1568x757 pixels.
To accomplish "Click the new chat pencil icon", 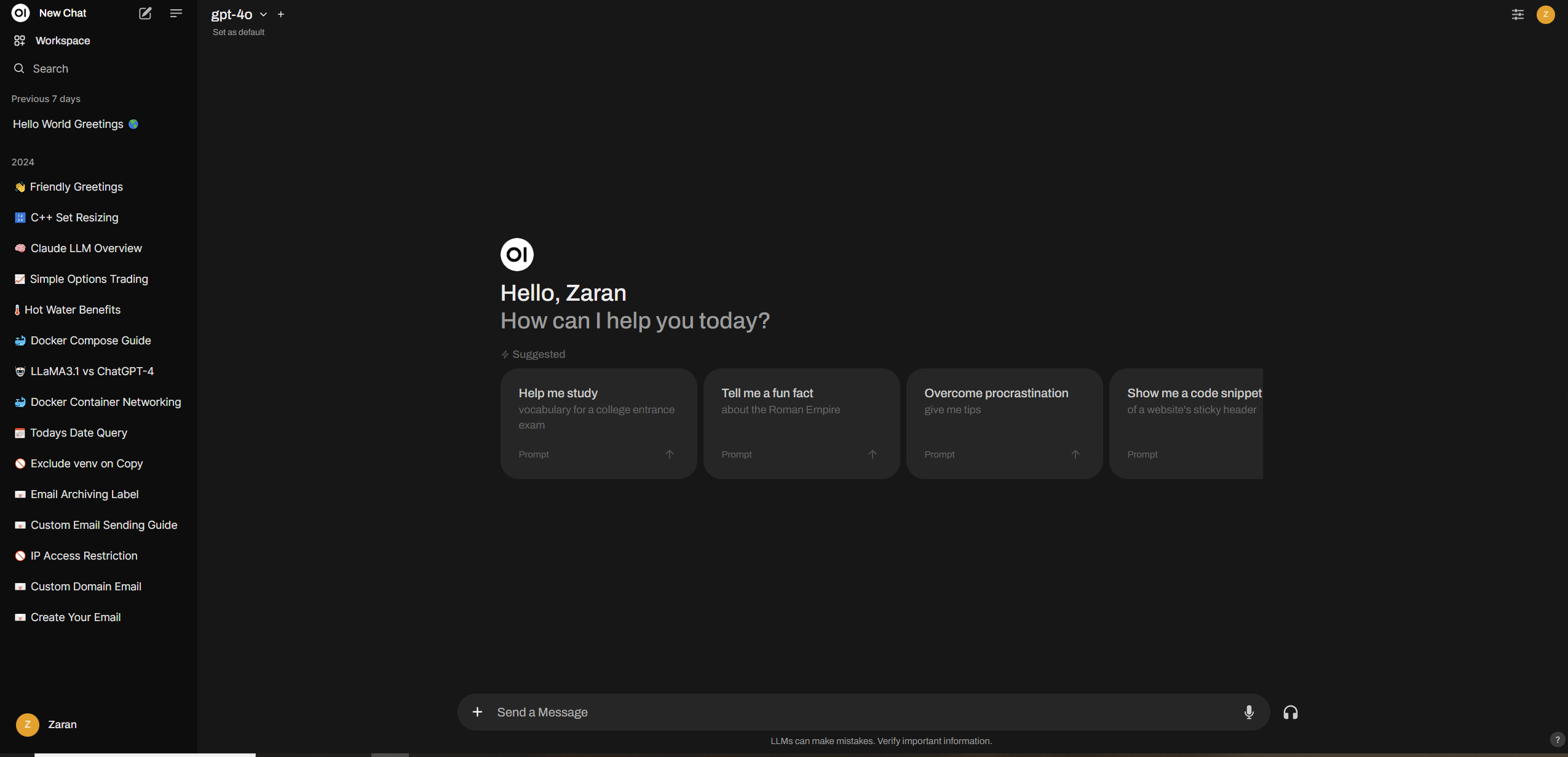I will pyautogui.click(x=145, y=14).
